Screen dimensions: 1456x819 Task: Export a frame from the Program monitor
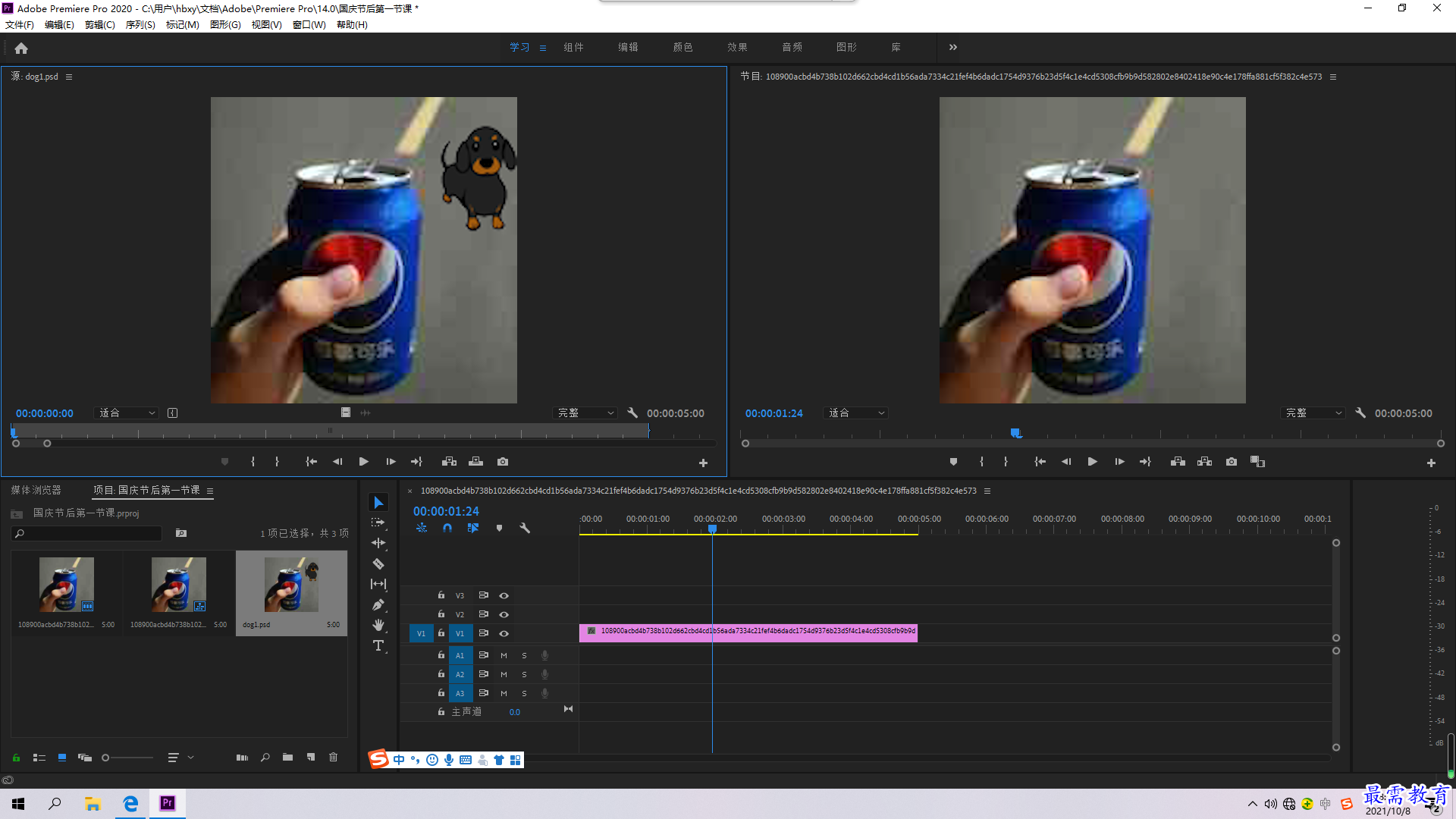pyautogui.click(x=1232, y=462)
